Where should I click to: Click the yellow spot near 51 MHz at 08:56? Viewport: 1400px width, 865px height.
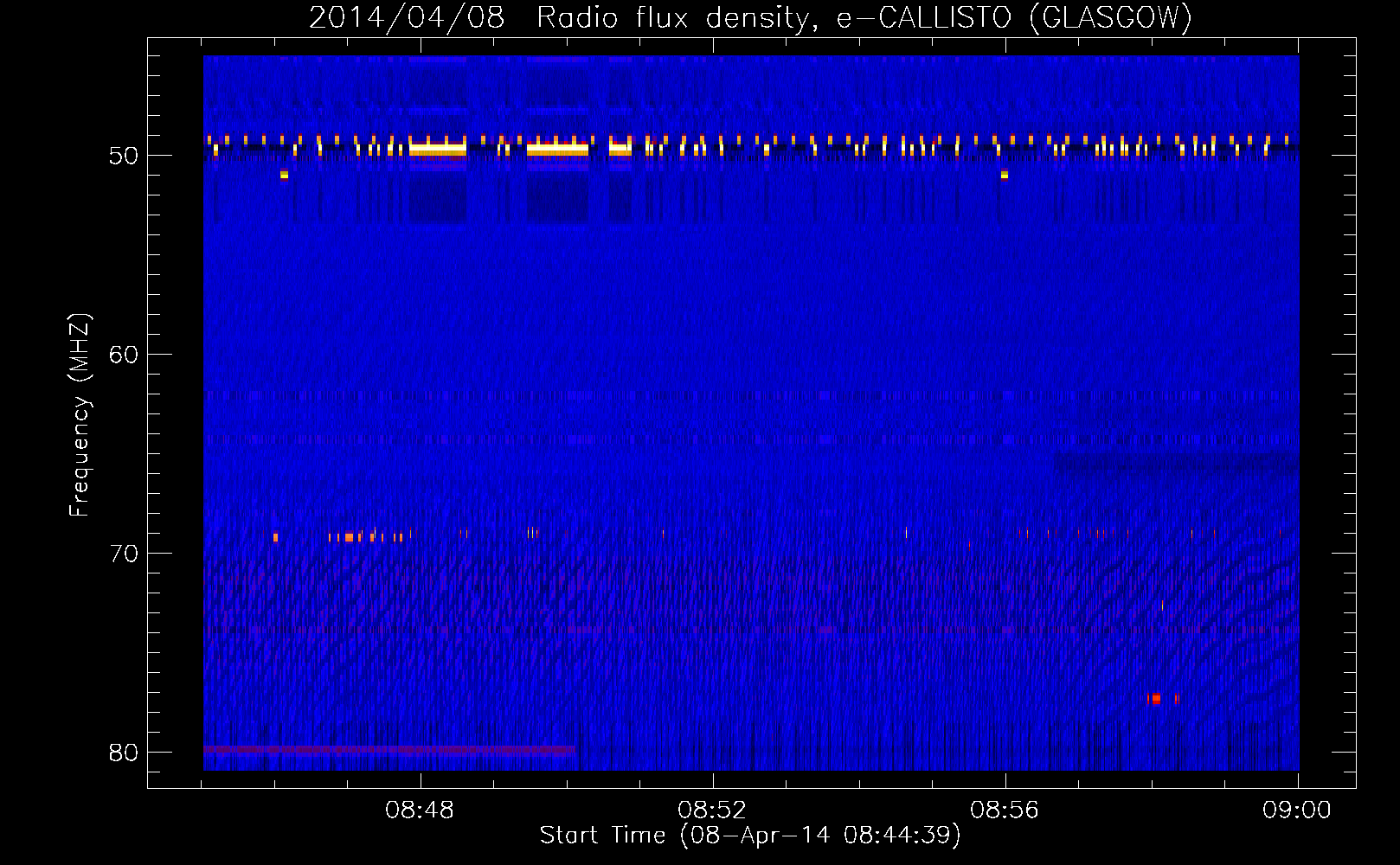click(x=1004, y=175)
